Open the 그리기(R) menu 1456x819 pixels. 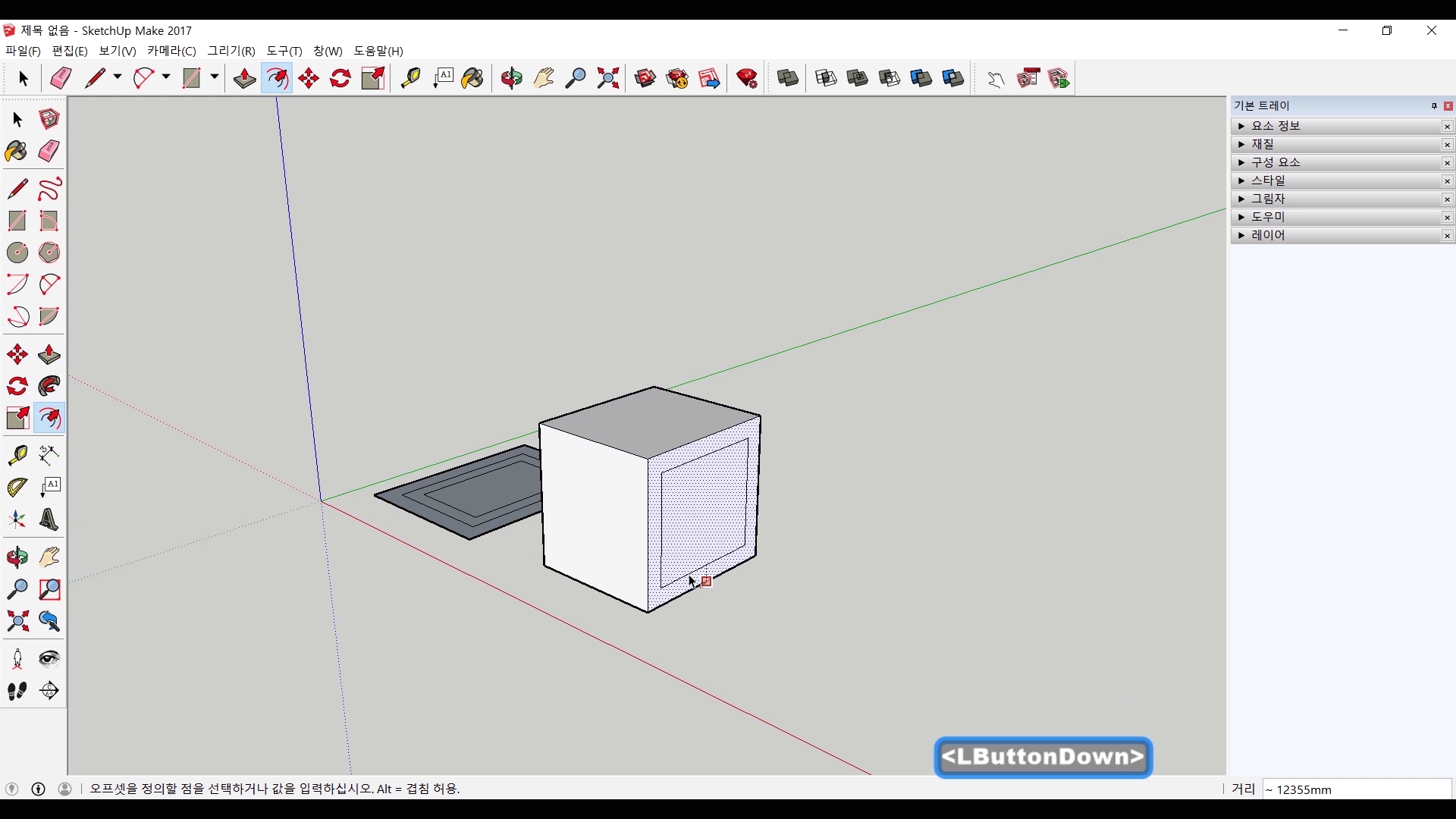pos(231,51)
